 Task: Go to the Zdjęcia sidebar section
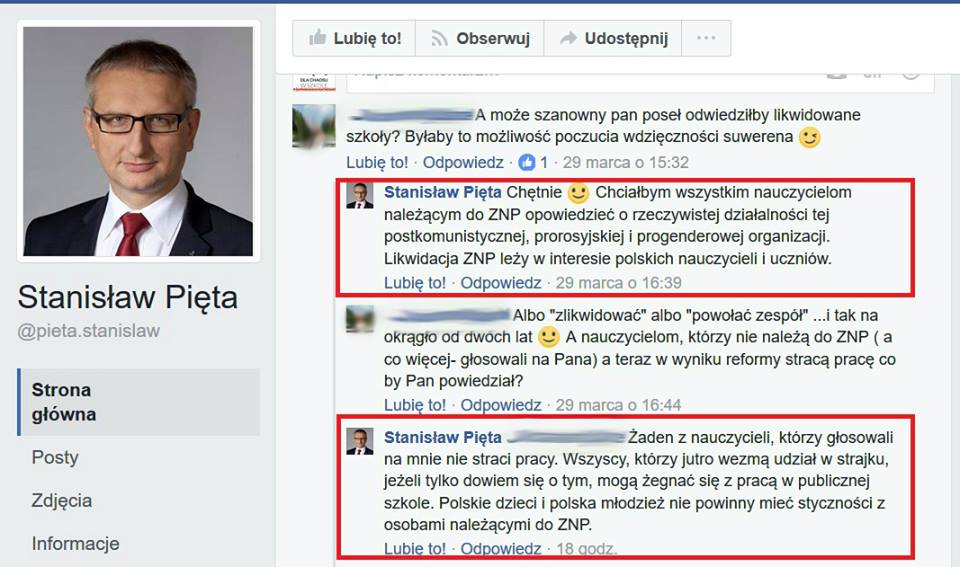coord(62,500)
